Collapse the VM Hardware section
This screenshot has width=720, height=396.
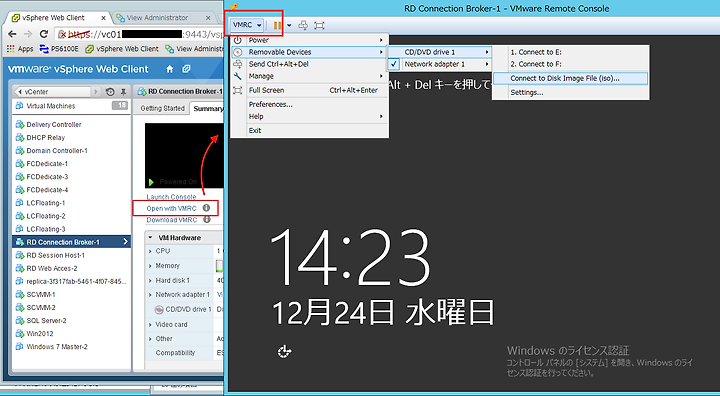(151, 238)
